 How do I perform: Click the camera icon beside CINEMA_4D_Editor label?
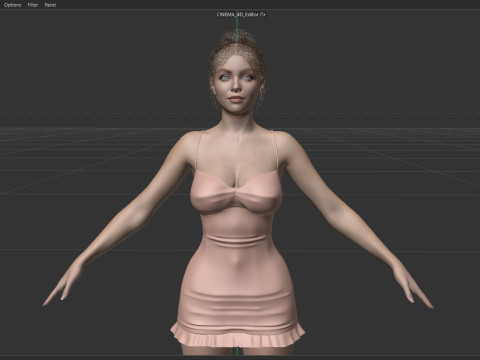click(263, 14)
